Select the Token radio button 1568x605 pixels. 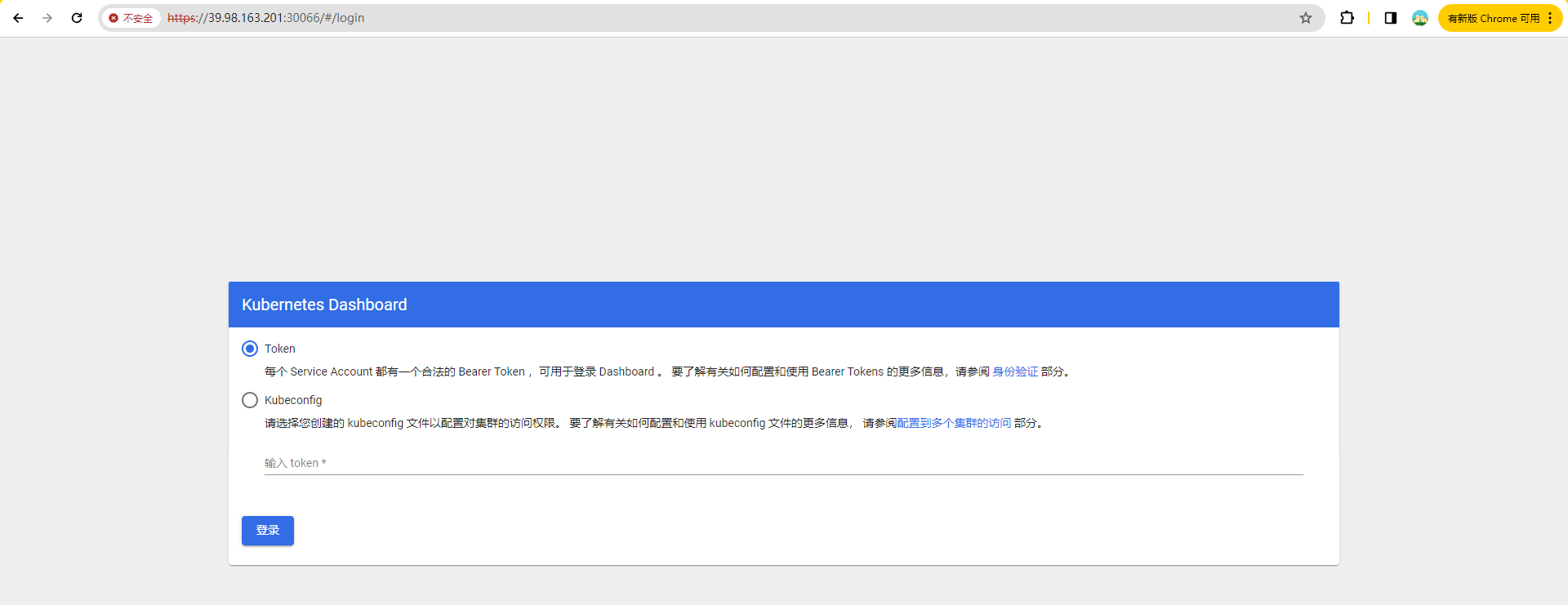(250, 349)
